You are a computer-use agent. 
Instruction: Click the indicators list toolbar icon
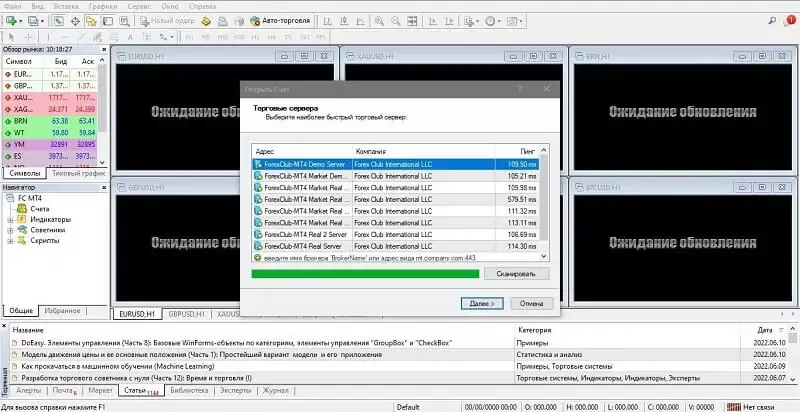tap(468, 21)
